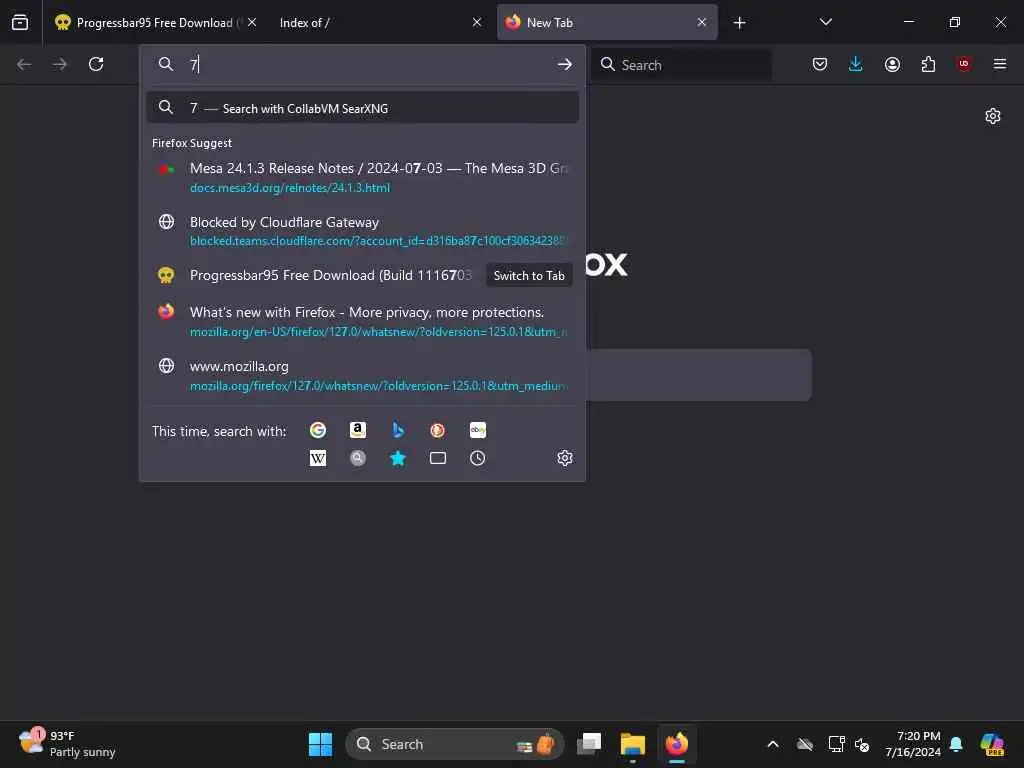Search bookmarks using star icon
The height and width of the screenshot is (768, 1024).
point(398,458)
